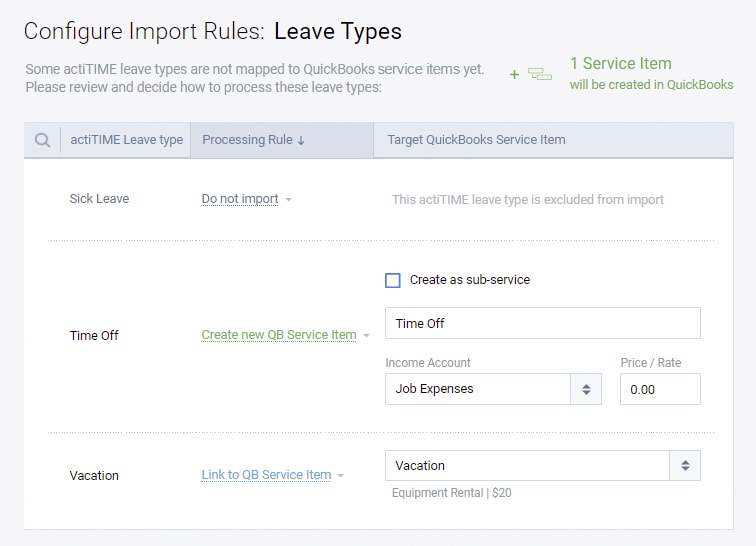Click the 'Income Account' field label

428,363
